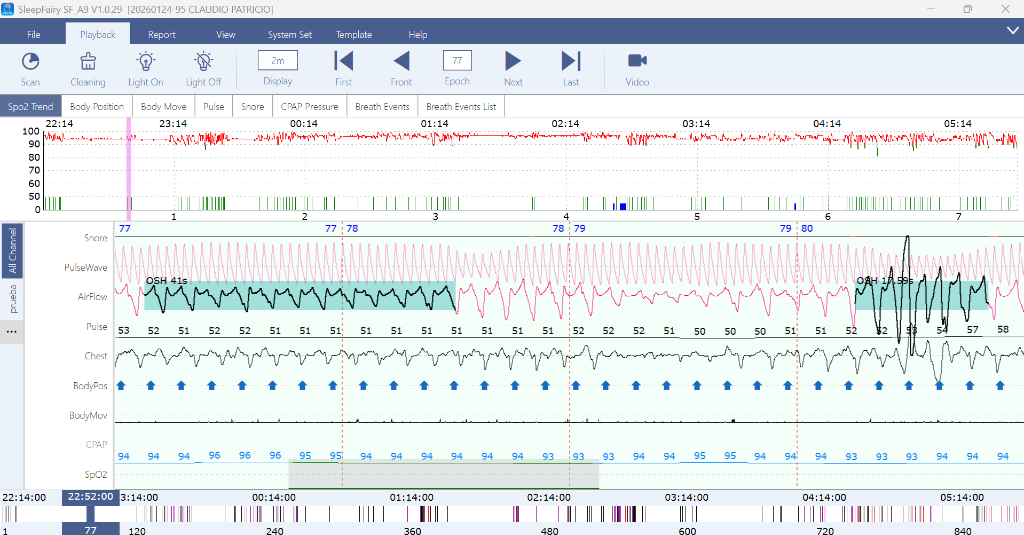
Task: Click the bottom timeline position slider at 77
Action: [90, 530]
